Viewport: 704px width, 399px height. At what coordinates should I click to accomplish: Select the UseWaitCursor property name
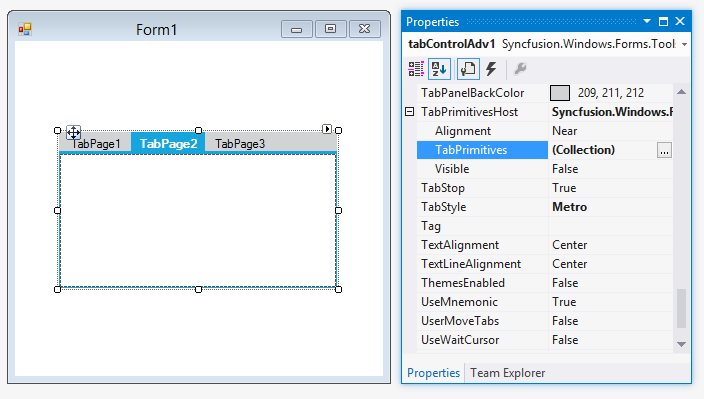coord(460,340)
